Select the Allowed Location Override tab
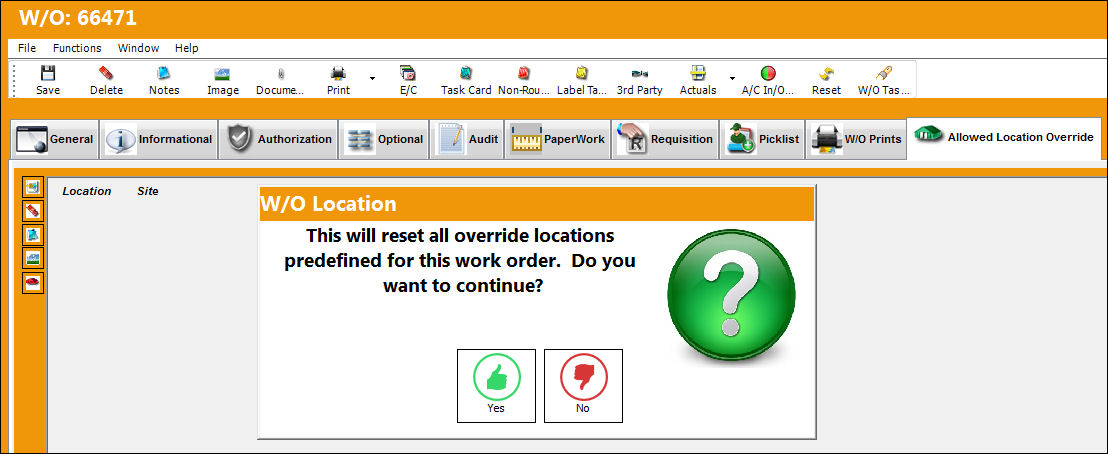The height and width of the screenshot is (454, 1108). tap(1004, 138)
